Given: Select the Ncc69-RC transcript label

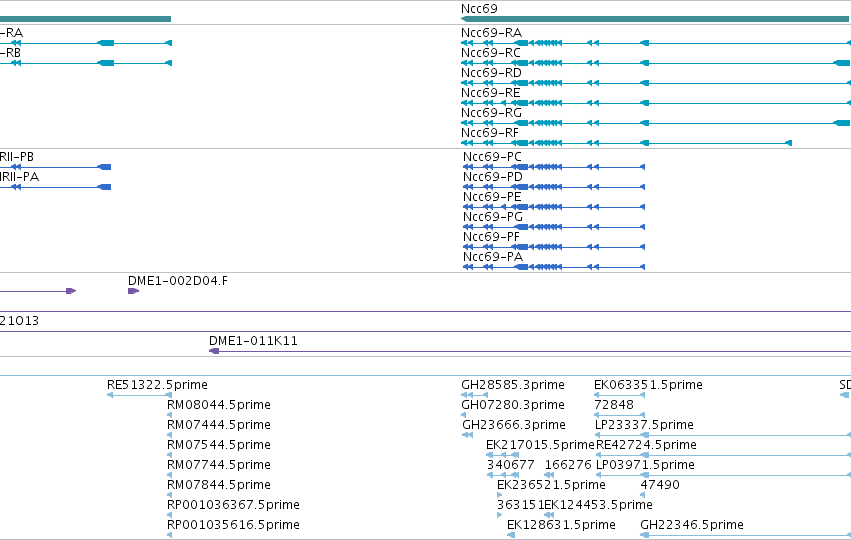Looking at the screenshot, I should click(491, 53).
